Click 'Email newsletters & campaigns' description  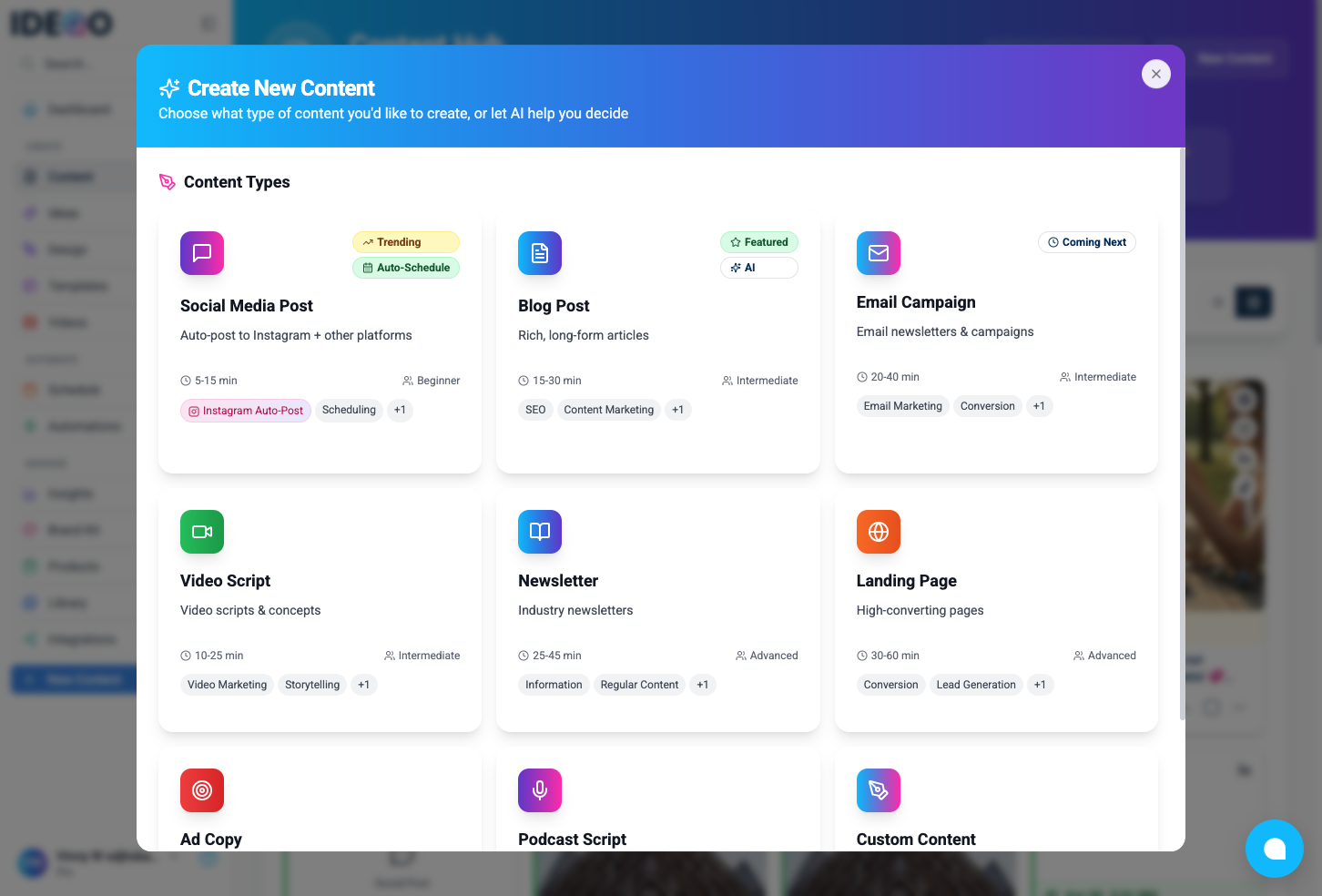point(945,331)
